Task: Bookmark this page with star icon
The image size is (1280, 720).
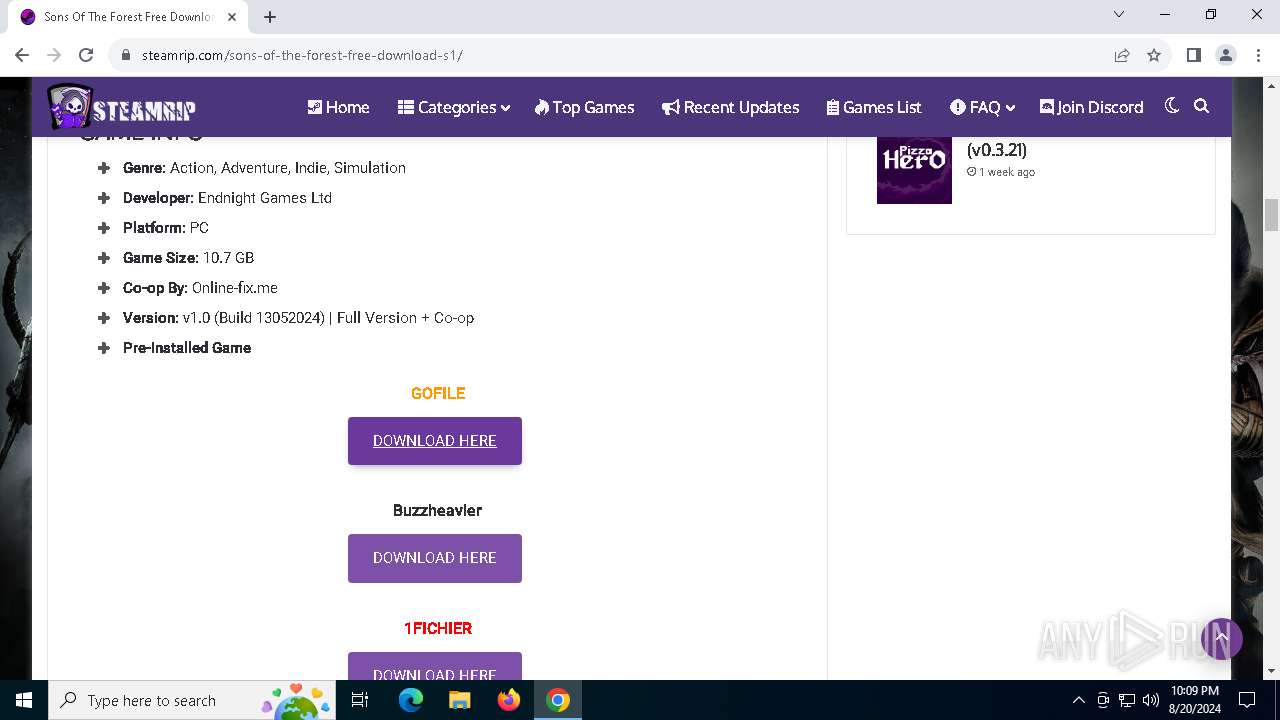Action: [1154, 55]
